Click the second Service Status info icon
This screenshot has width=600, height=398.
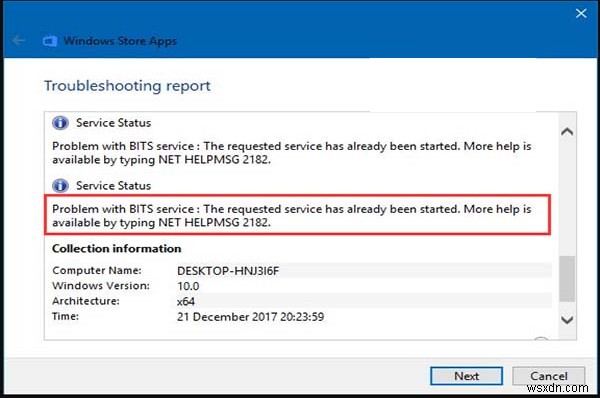(x=60, y=186)
